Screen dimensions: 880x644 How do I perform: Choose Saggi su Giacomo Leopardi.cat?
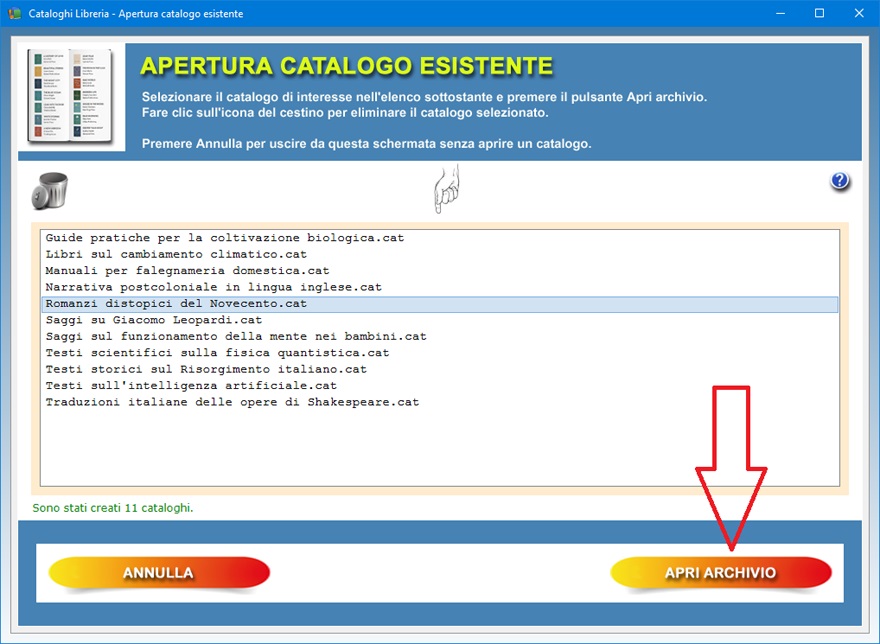click(x=153, y=320)
